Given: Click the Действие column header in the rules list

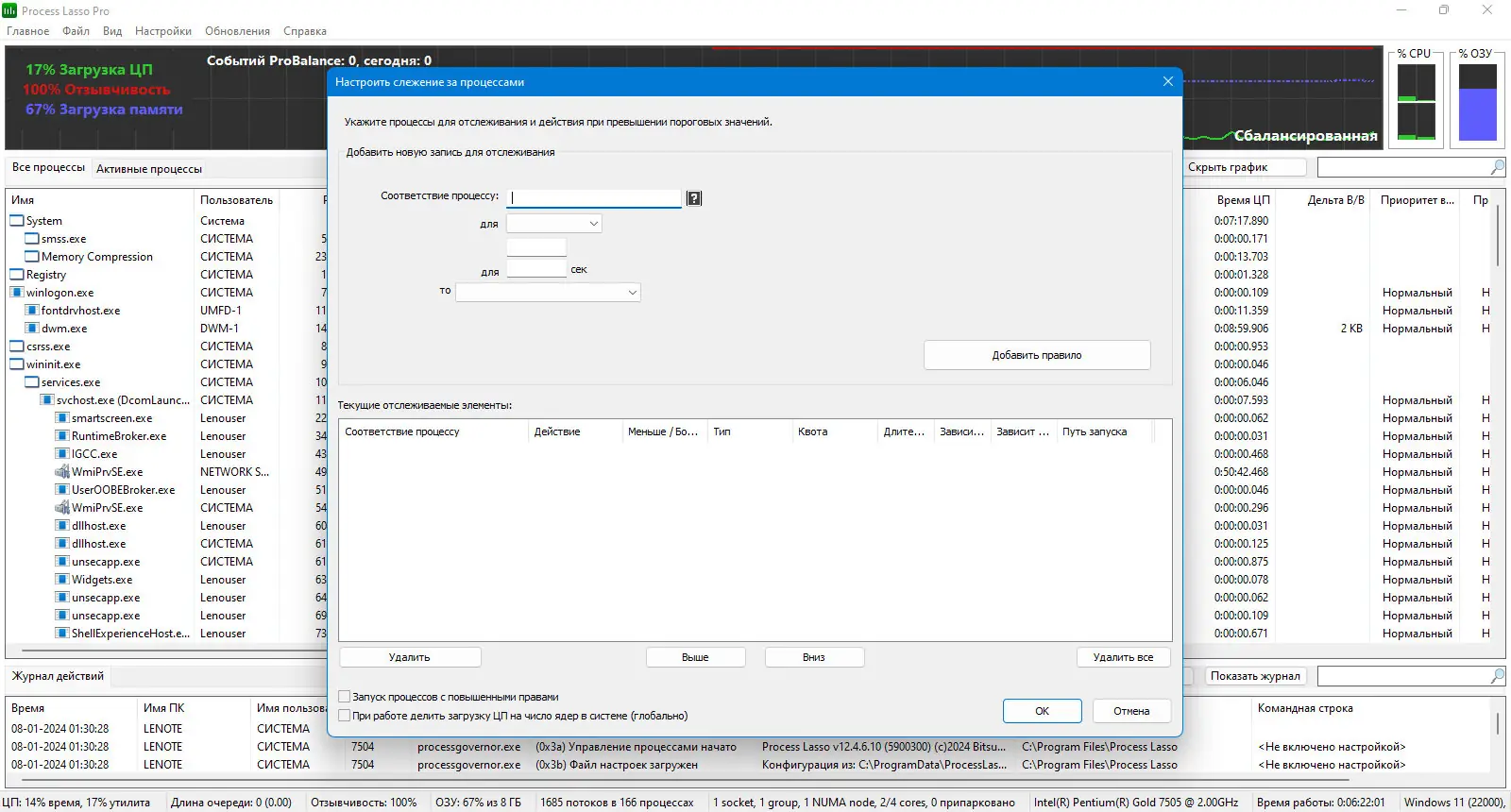Looking at the screenshot, I should click(575, 431).
